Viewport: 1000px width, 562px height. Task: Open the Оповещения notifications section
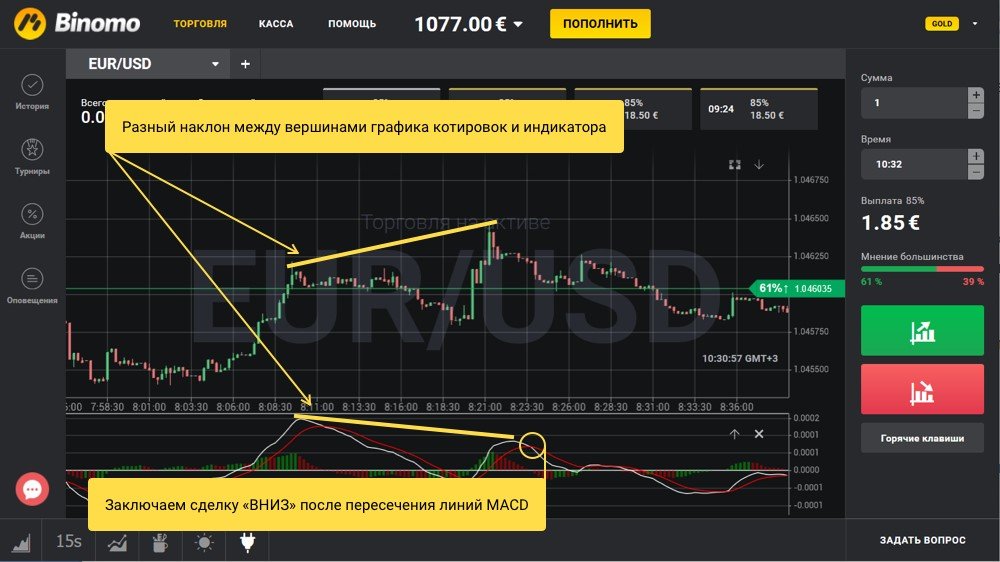32,285
